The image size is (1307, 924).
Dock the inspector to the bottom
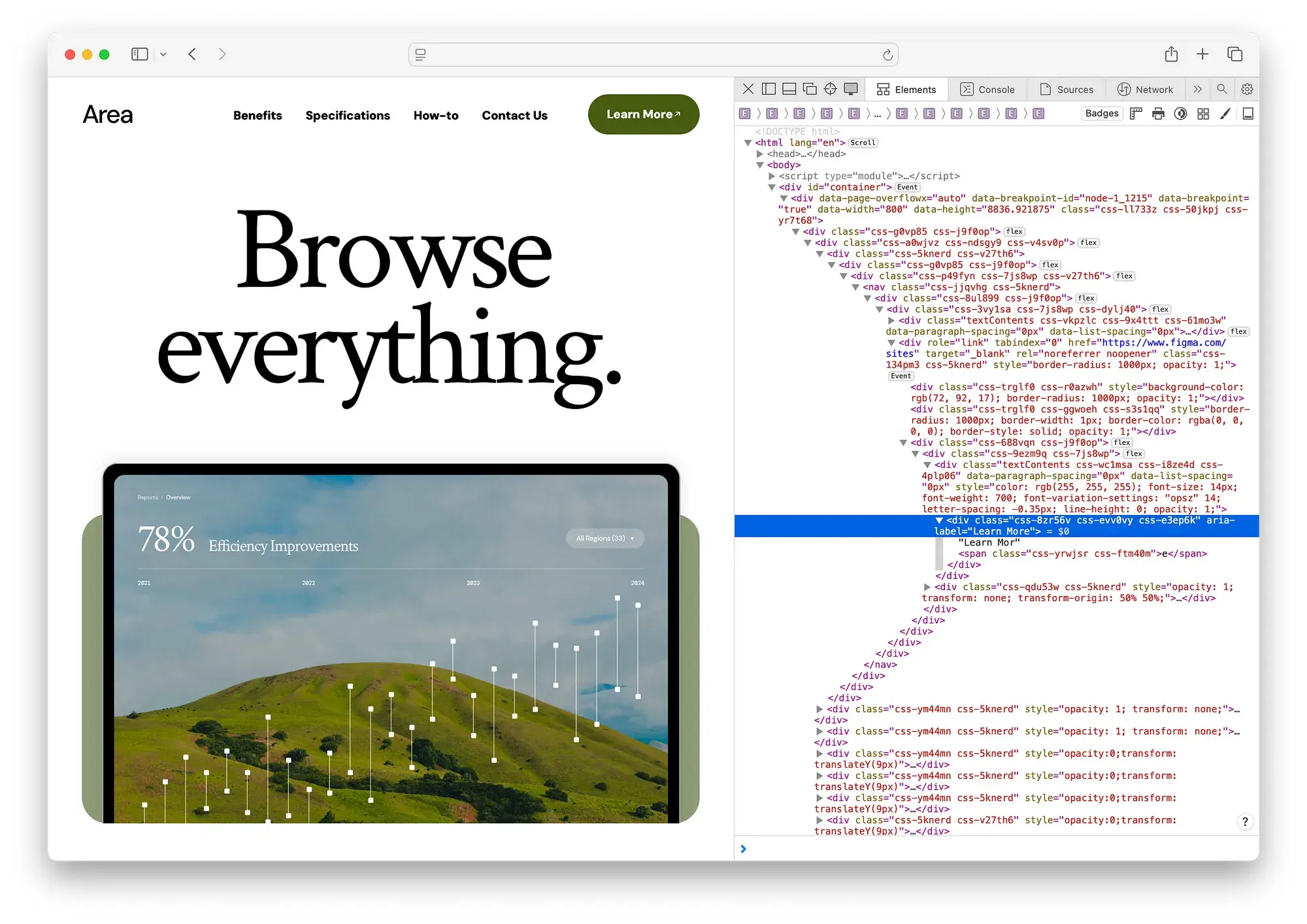(789, 89)
